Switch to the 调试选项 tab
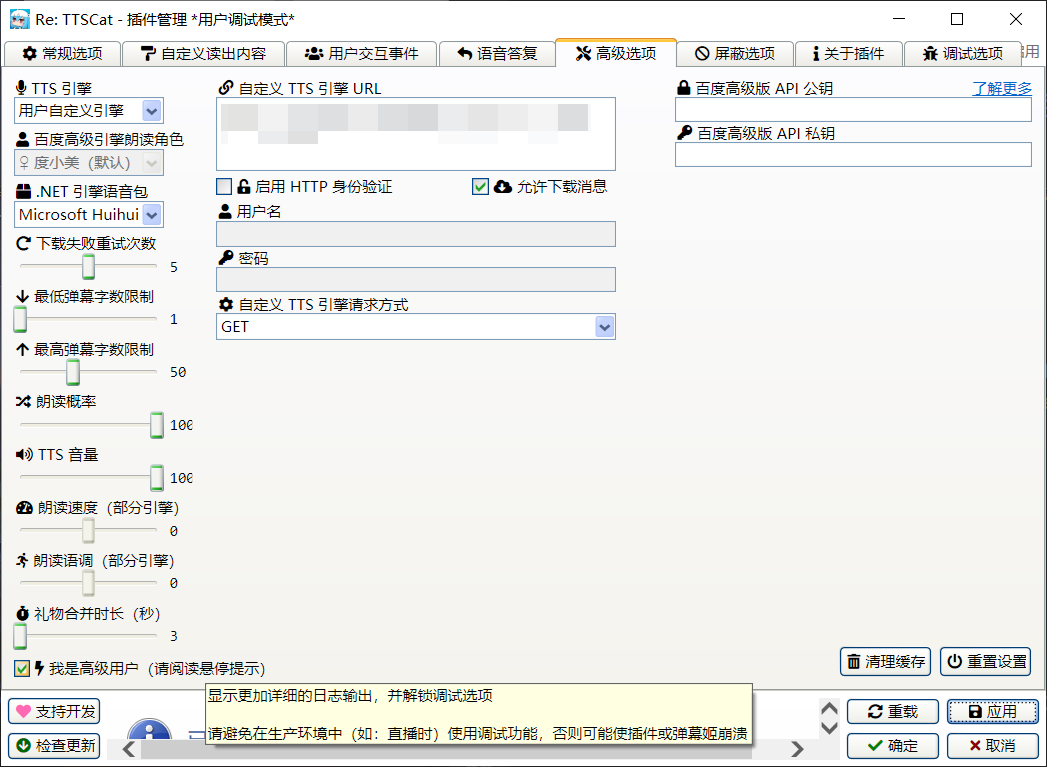 coord(963,53)
